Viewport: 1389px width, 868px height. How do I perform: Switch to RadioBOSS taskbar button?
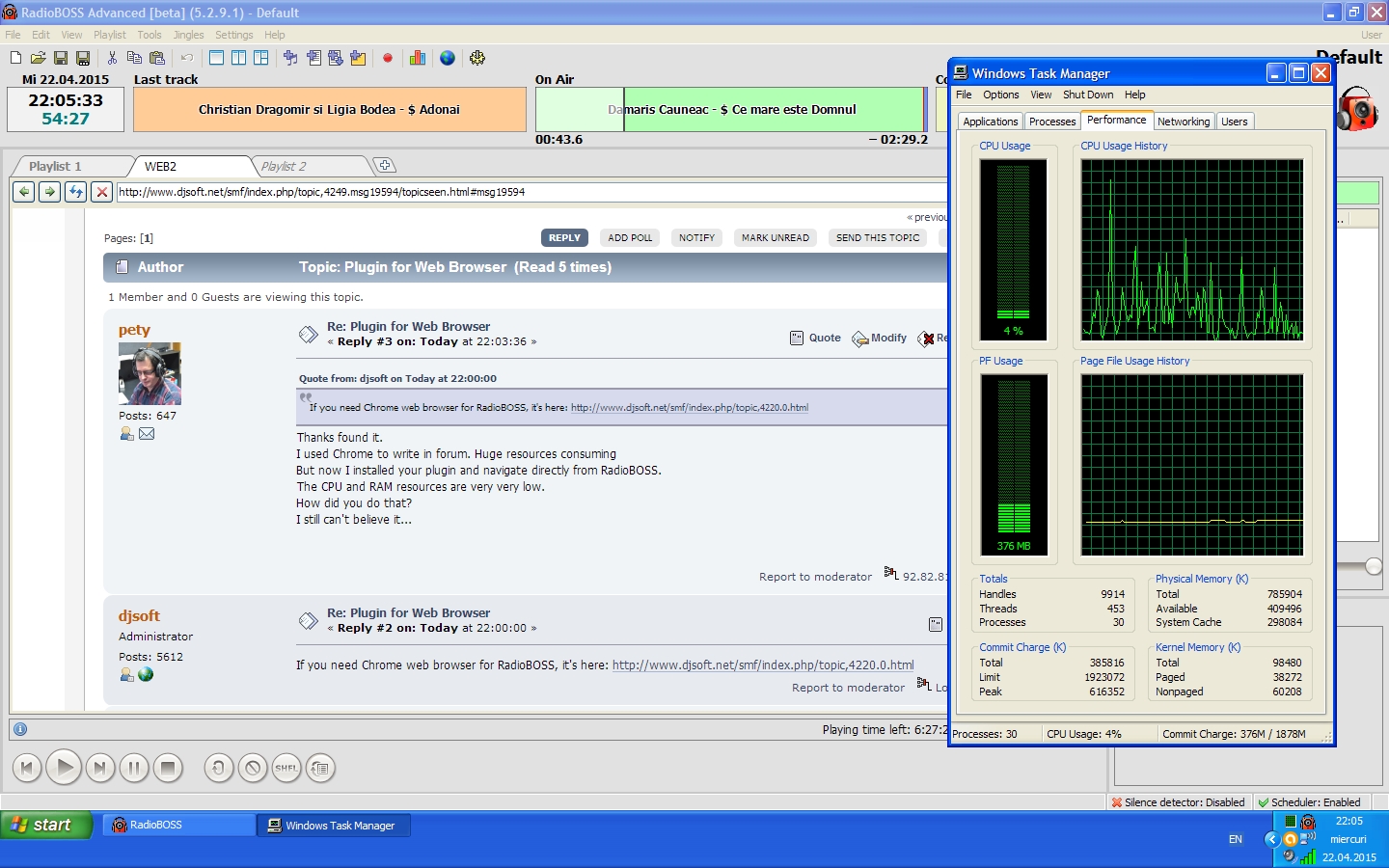point(178,825)
